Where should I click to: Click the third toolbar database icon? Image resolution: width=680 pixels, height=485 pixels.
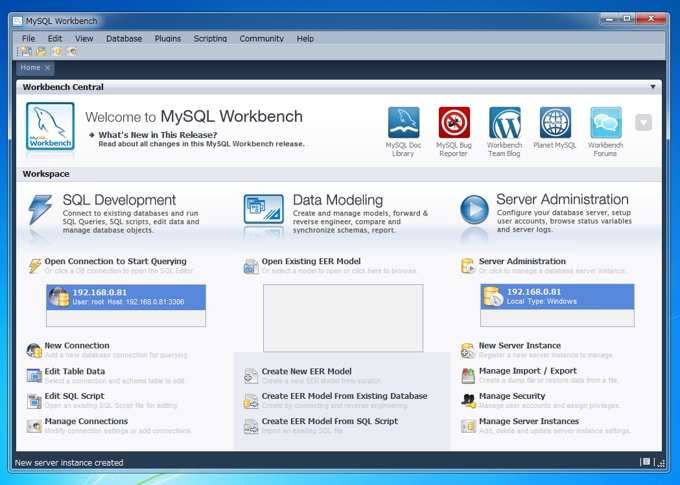coord(56,51)
